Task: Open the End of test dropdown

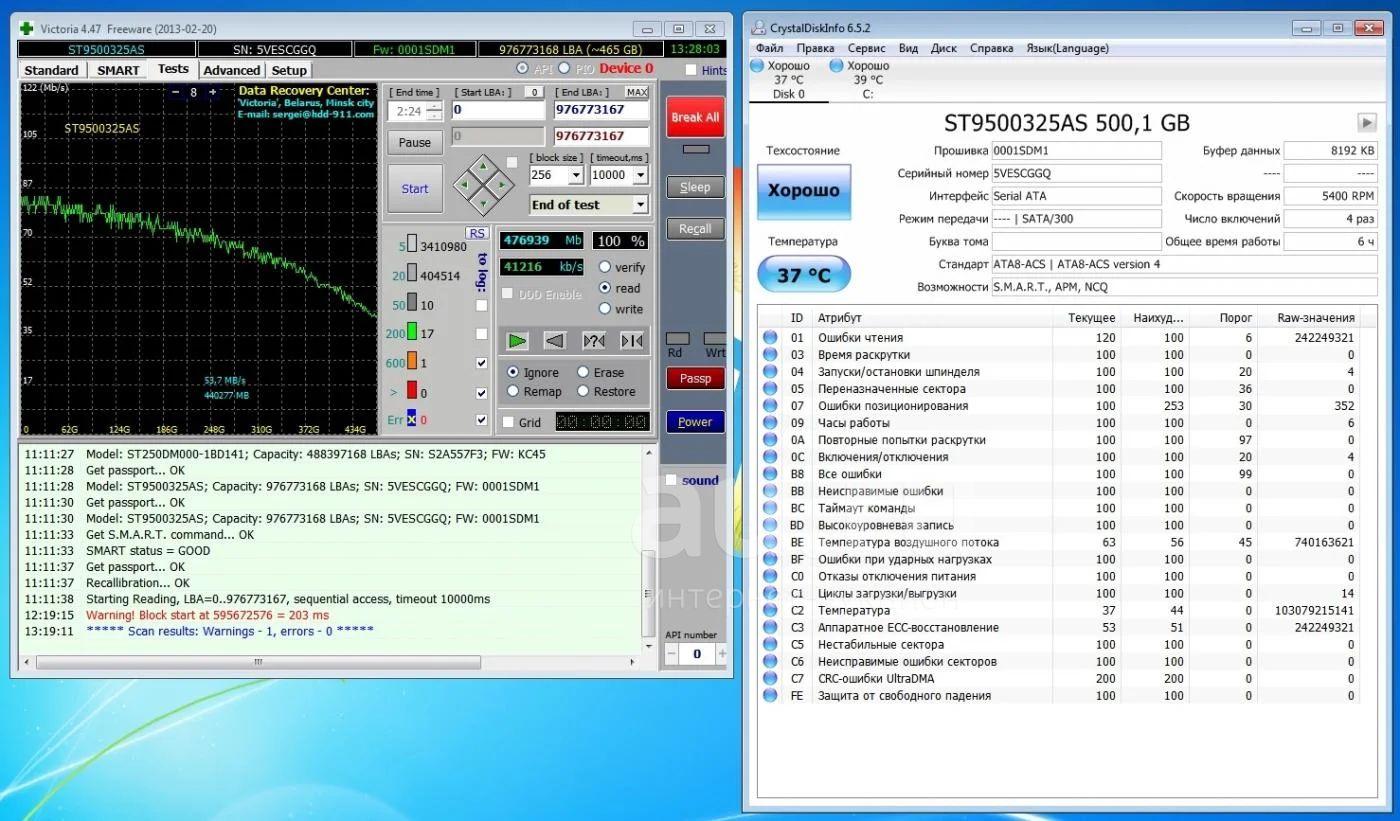Action: coord(640,204)
